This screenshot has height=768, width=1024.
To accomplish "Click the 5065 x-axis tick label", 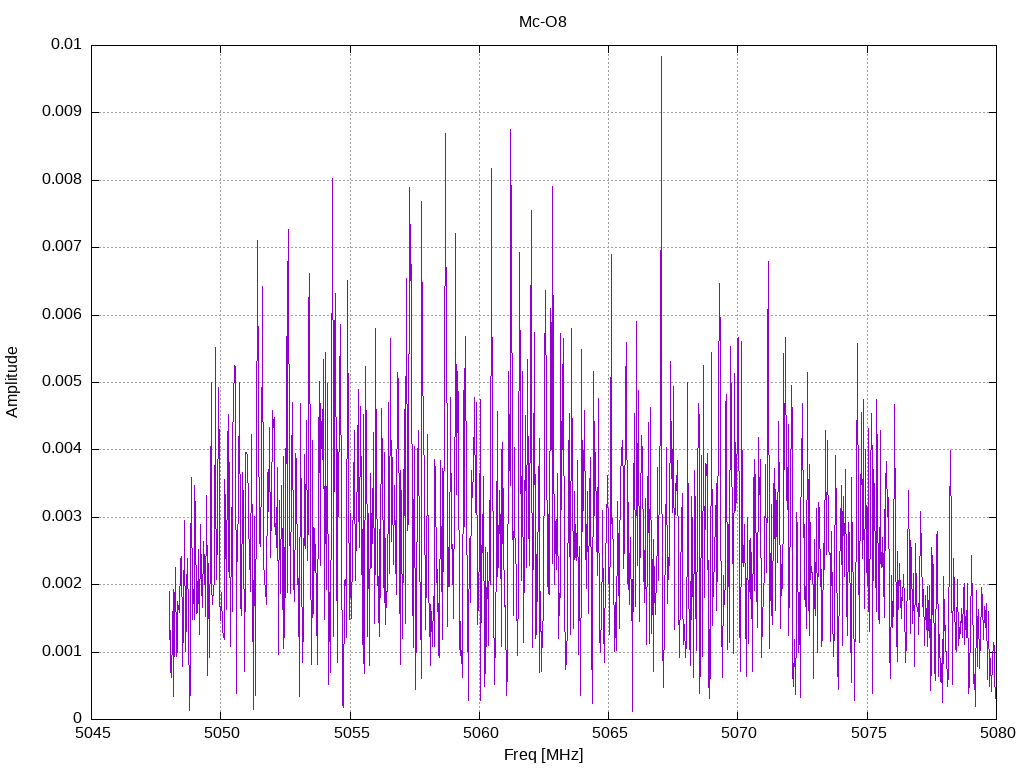I will click(x=609, y=733).
